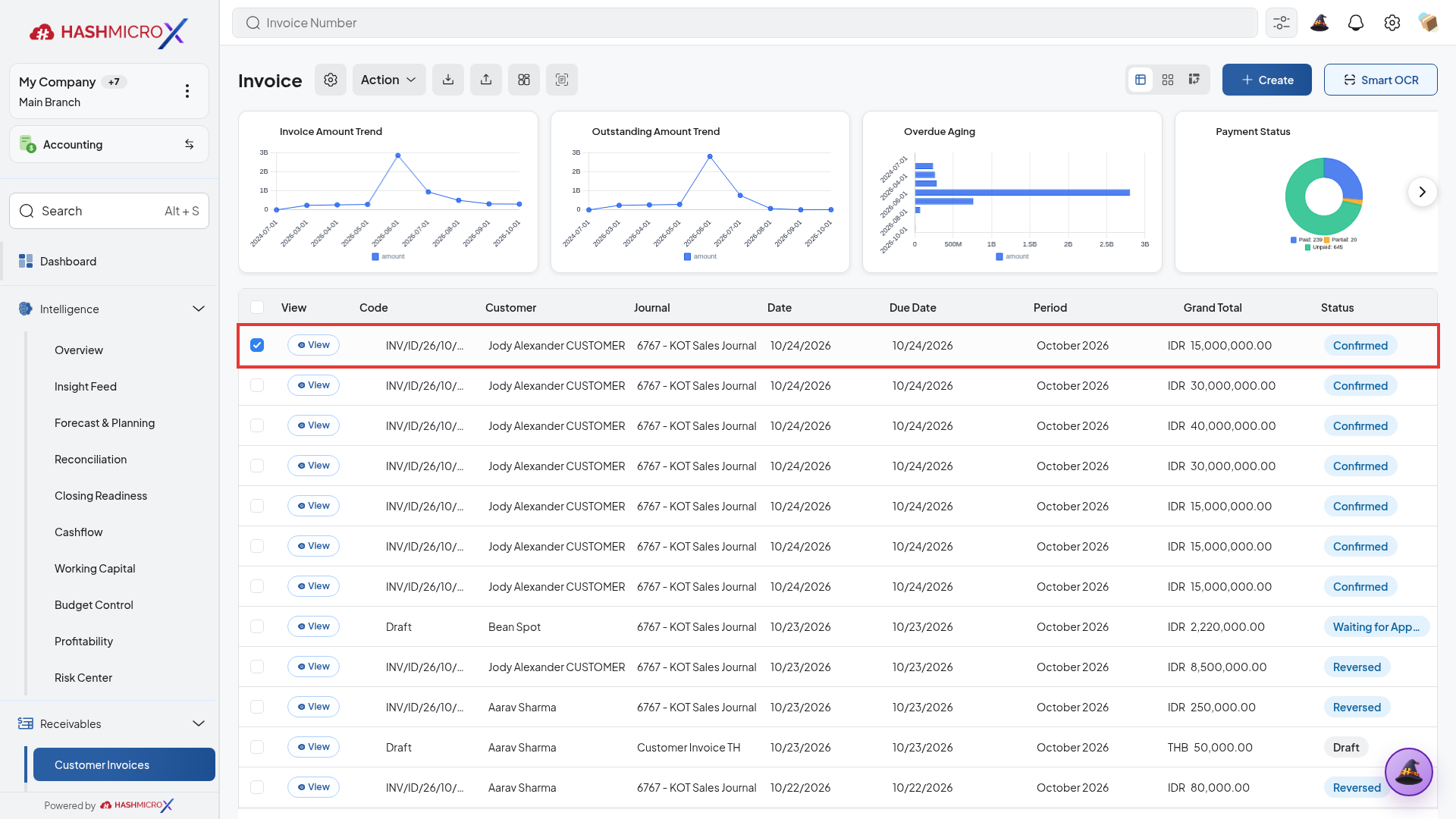Switch to list table view
1456x819 pixels.
point(1141,80)
